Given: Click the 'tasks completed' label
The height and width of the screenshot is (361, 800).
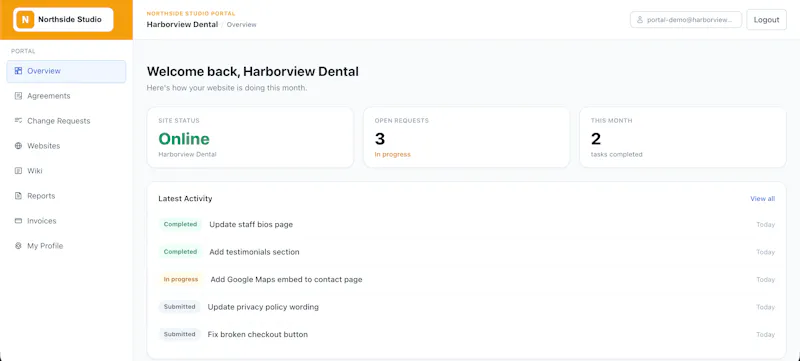Looking at the screenshot, I should point(616,154).
